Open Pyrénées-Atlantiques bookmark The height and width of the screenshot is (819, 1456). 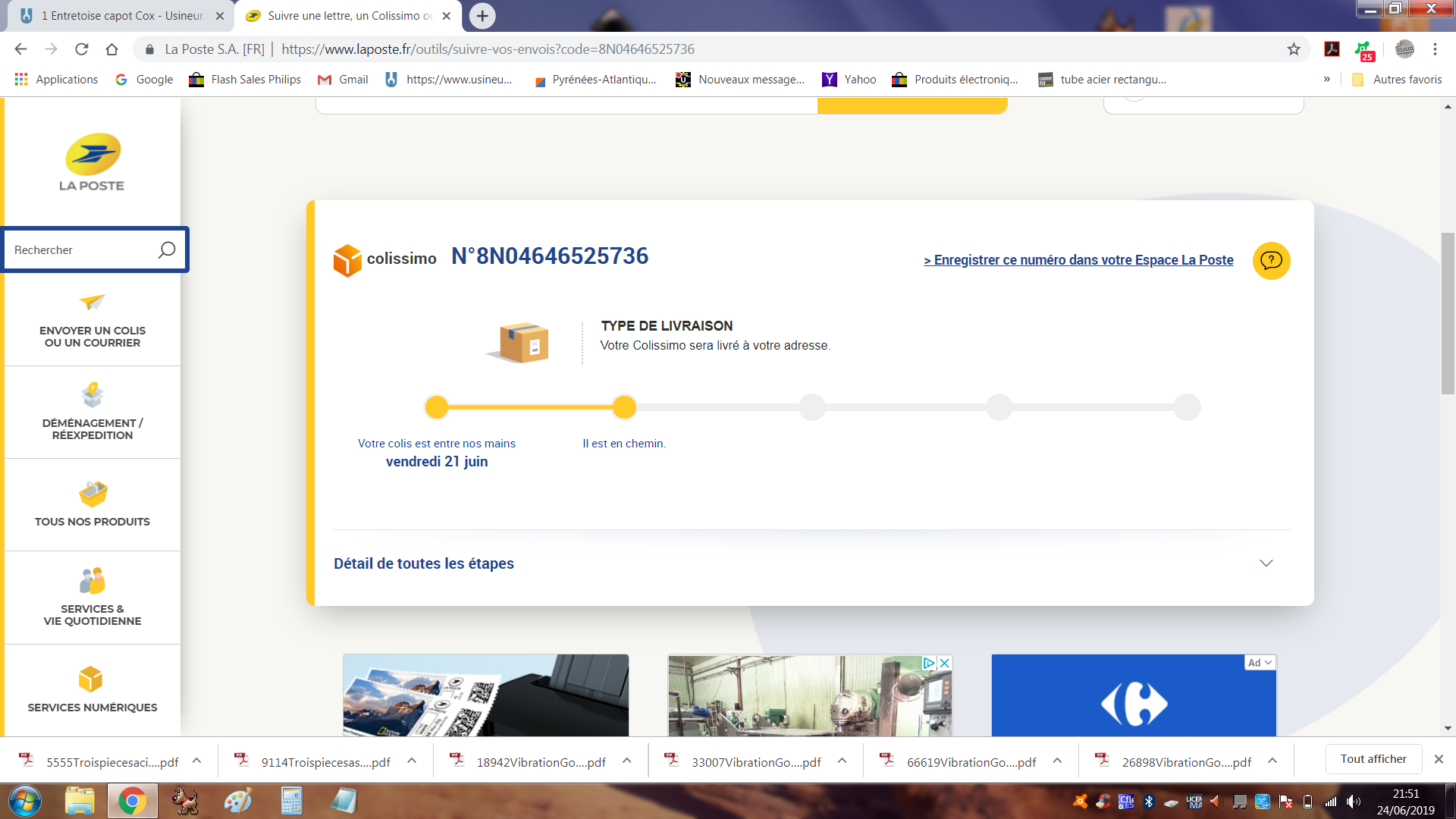(596, 80)
